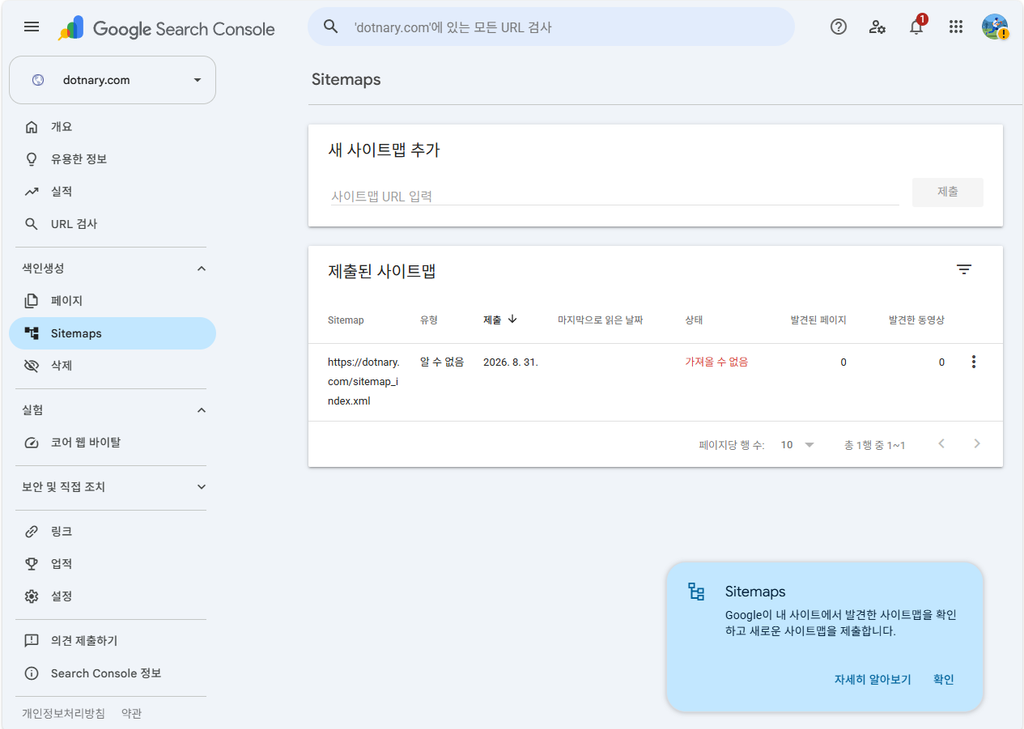Focus the URL inspection search box
The height and width of the screenshot is (729, 1024).
(x=551, y=27)
